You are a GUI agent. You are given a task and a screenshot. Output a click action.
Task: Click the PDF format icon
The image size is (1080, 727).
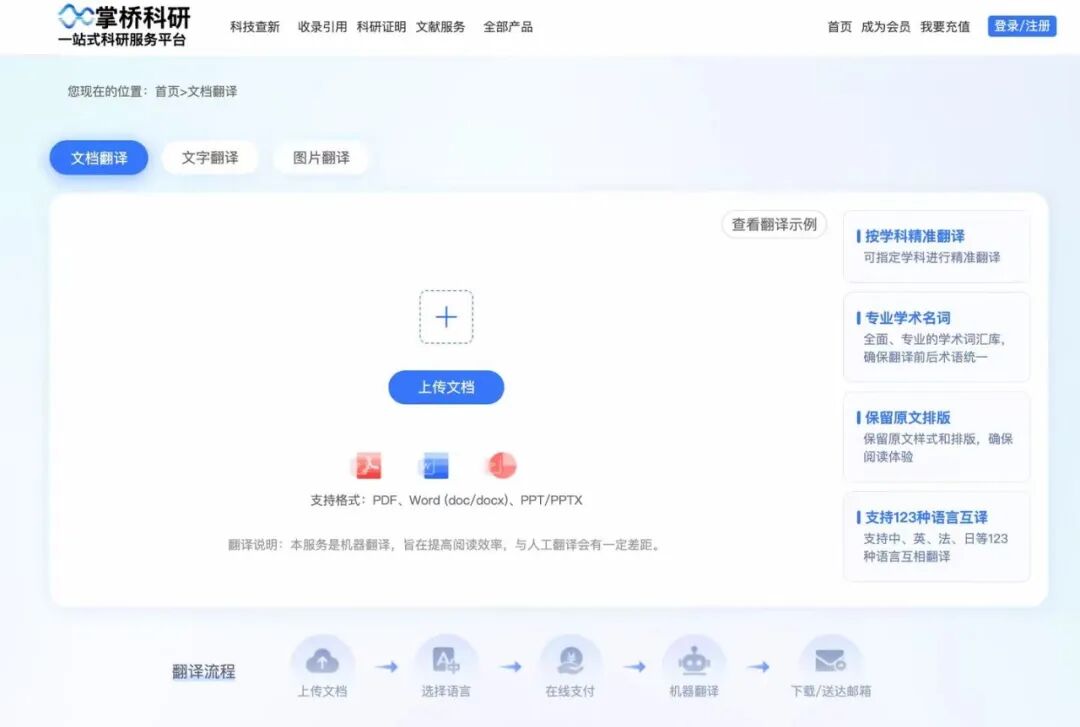[366, 465]
